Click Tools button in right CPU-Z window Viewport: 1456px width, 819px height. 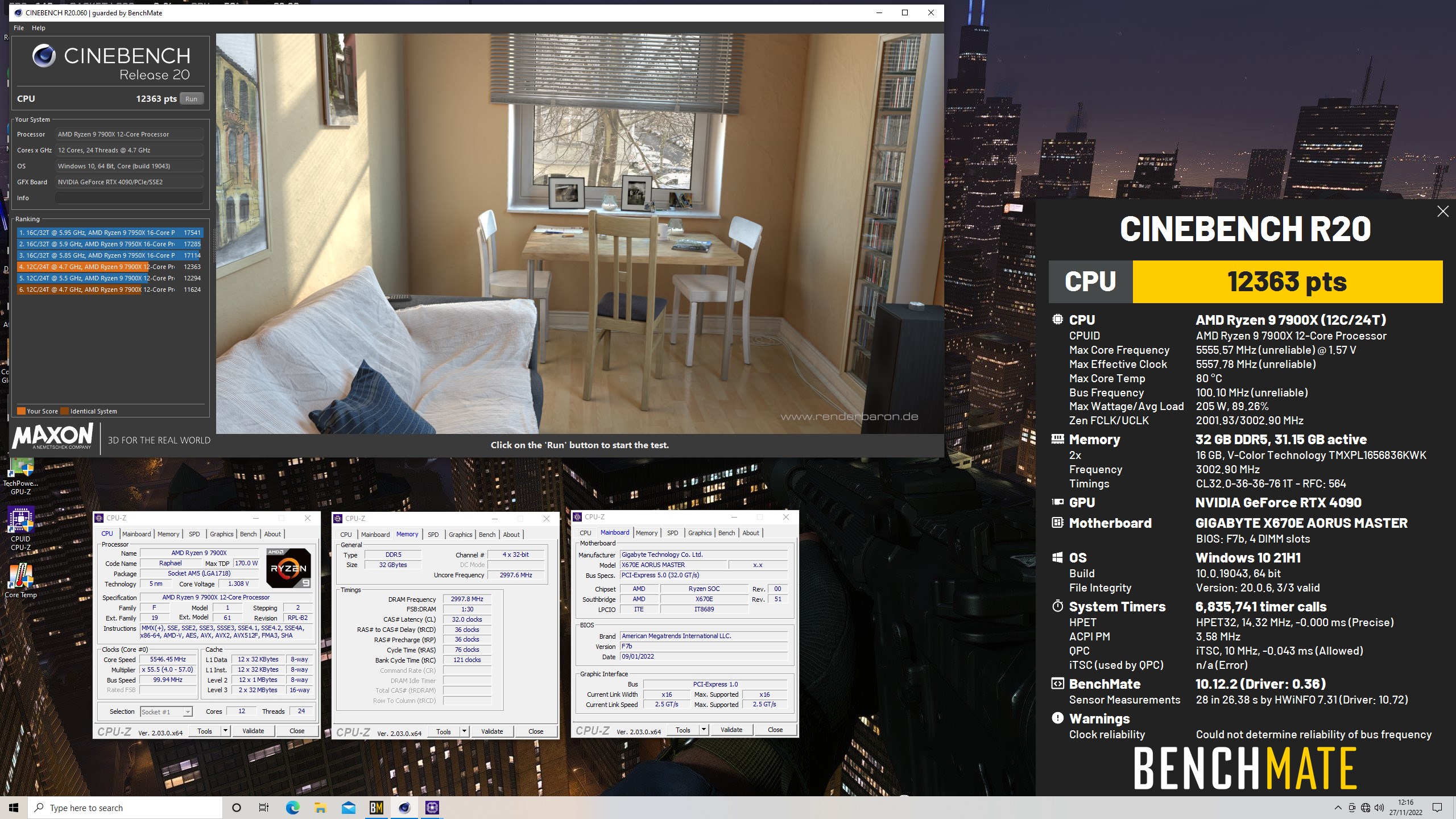(x=683, y=730)
